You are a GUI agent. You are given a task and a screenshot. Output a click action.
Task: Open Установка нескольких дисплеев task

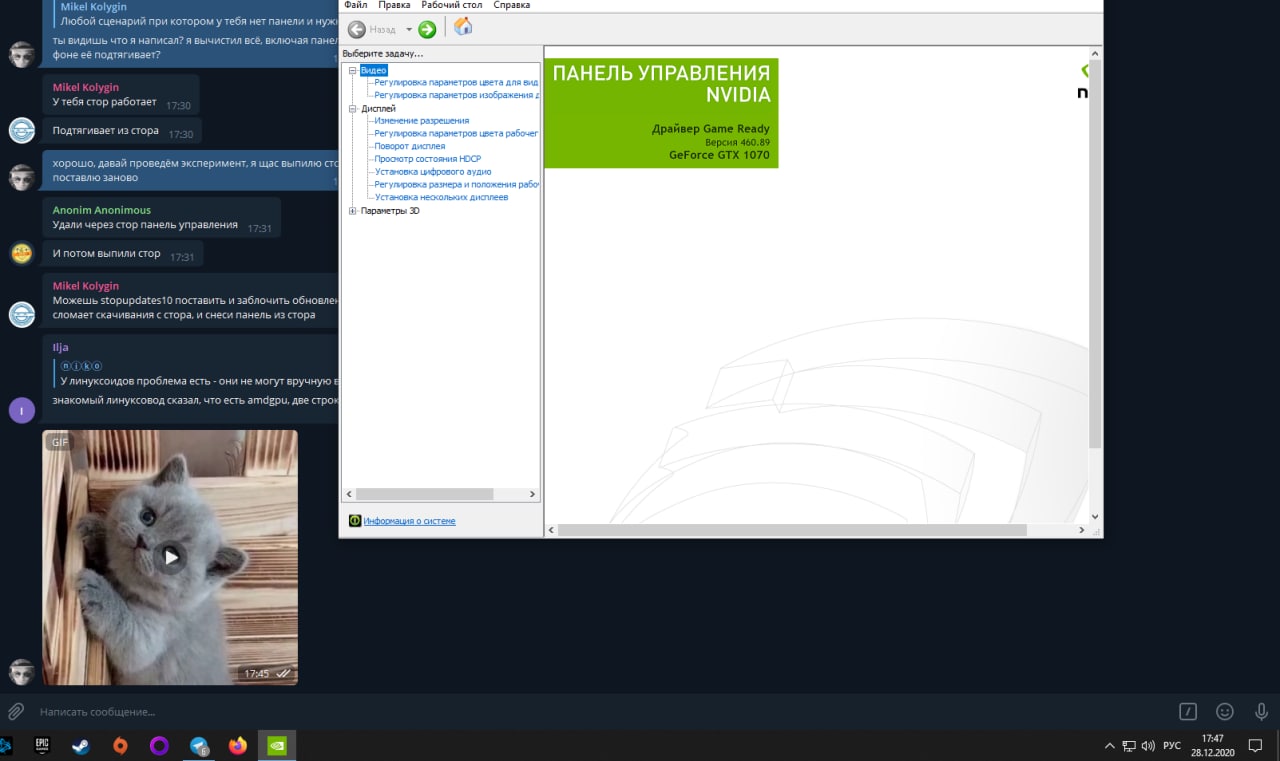[x=441, y=197]
